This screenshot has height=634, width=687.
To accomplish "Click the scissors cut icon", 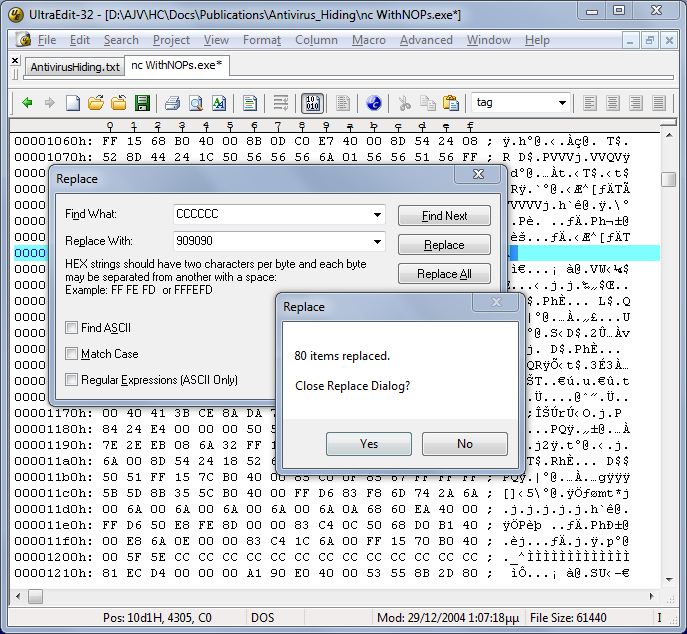I will [404, 103].
